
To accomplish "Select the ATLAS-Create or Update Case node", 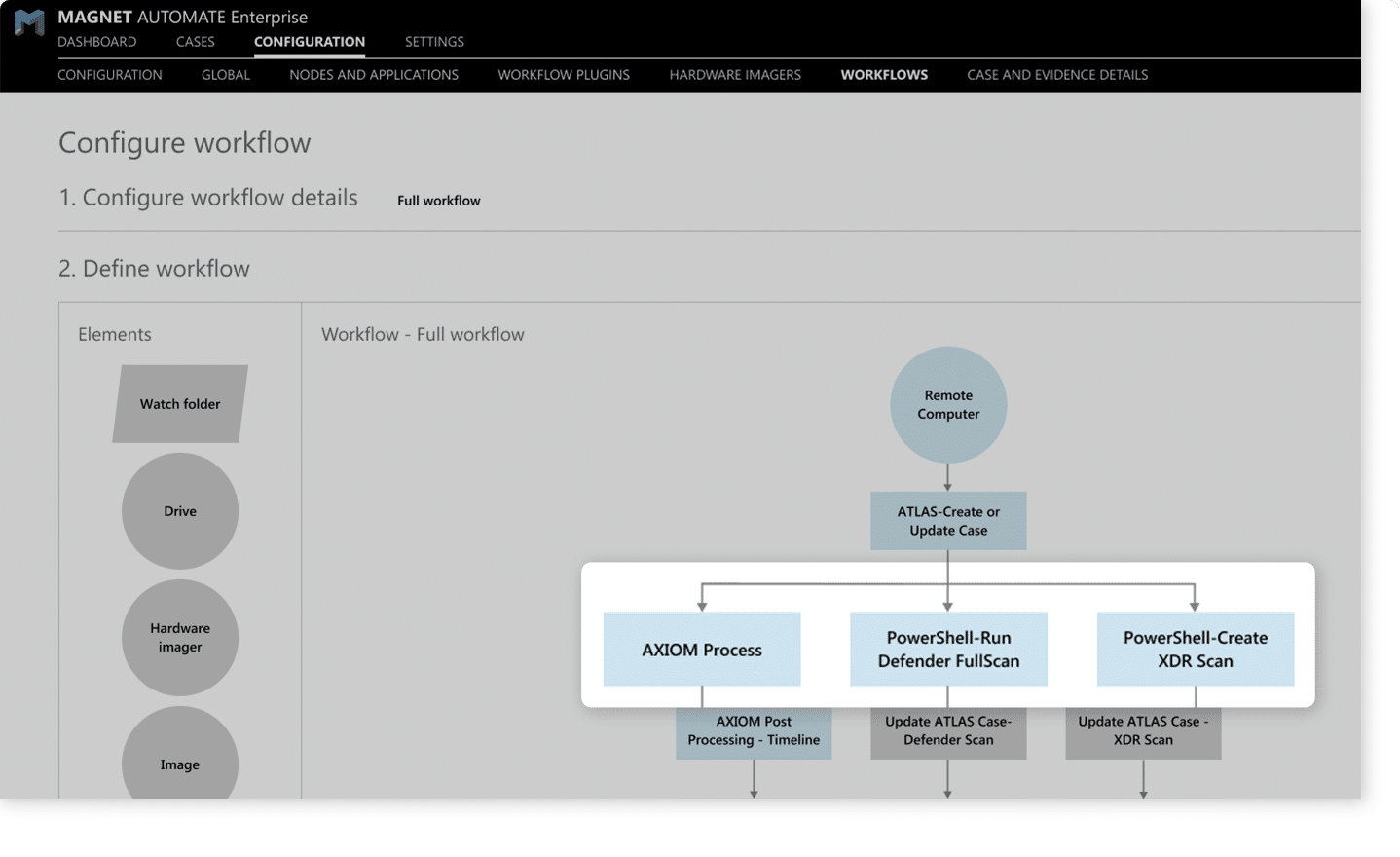I will (x=948, y=521).
